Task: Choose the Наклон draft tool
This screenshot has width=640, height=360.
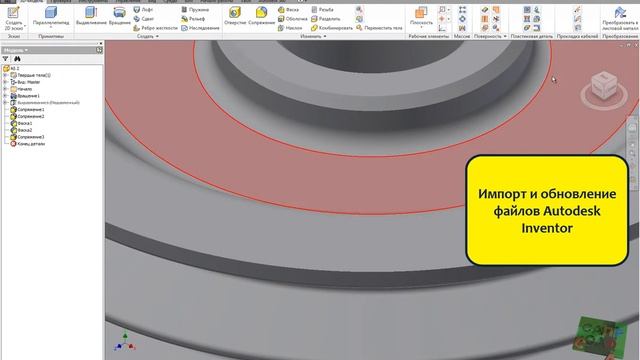Action: point(290,28)
